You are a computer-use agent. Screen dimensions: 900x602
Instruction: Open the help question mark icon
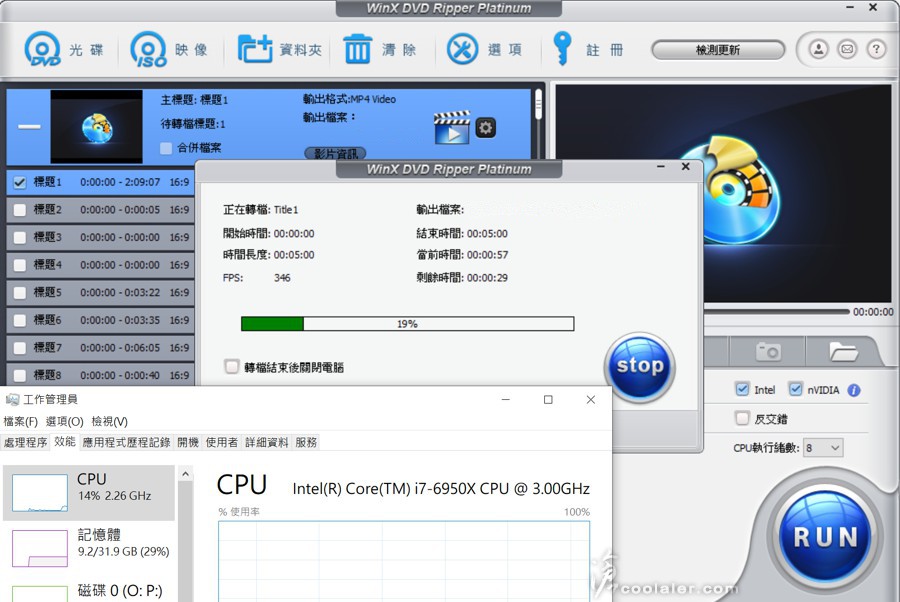tap(876, 49)
